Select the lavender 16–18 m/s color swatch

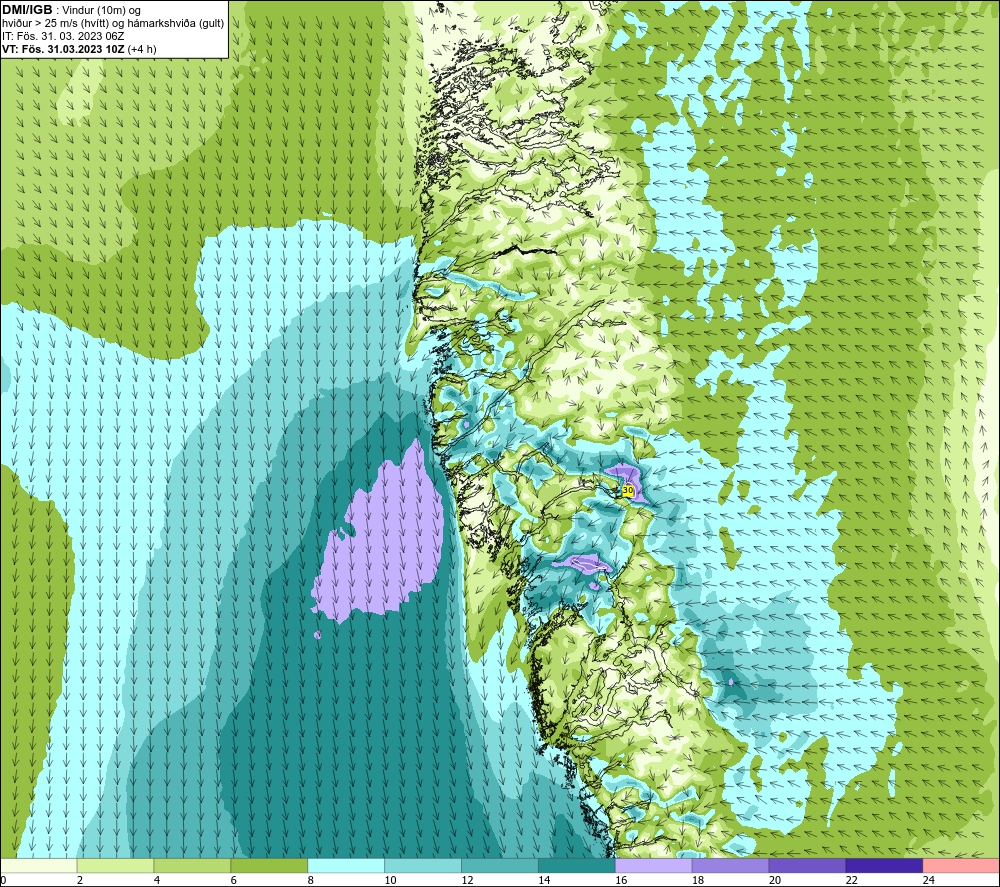pos(654,866)
